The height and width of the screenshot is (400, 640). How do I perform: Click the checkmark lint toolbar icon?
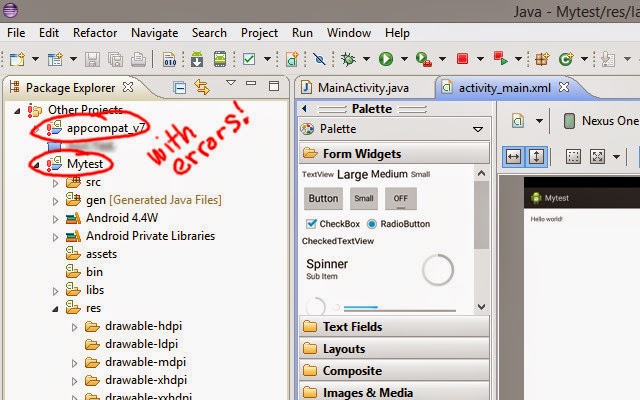pos(249,59)
